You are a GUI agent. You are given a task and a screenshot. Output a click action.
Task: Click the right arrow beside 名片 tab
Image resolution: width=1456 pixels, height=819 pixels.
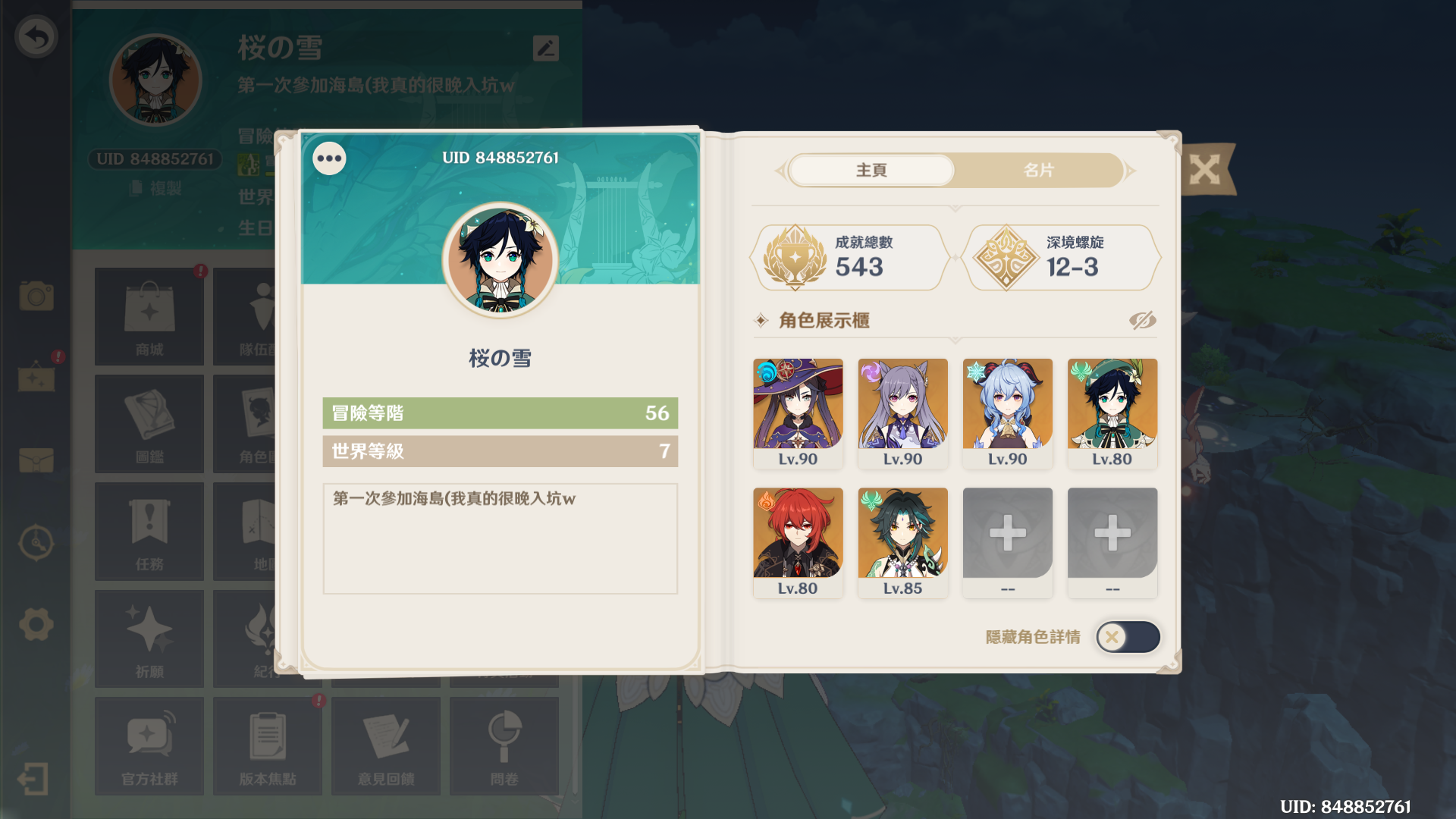coord(1131,171)
